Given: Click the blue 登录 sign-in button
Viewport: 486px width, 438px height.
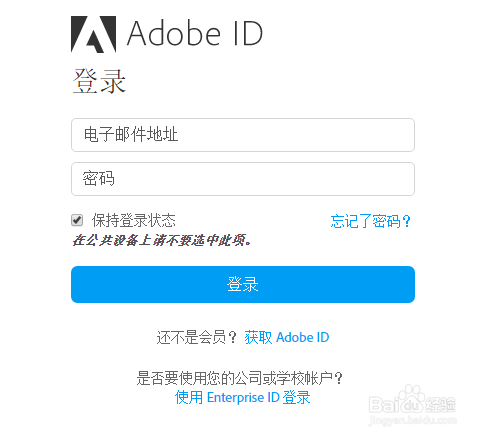Looking at the screenshot, I should 243,284.
